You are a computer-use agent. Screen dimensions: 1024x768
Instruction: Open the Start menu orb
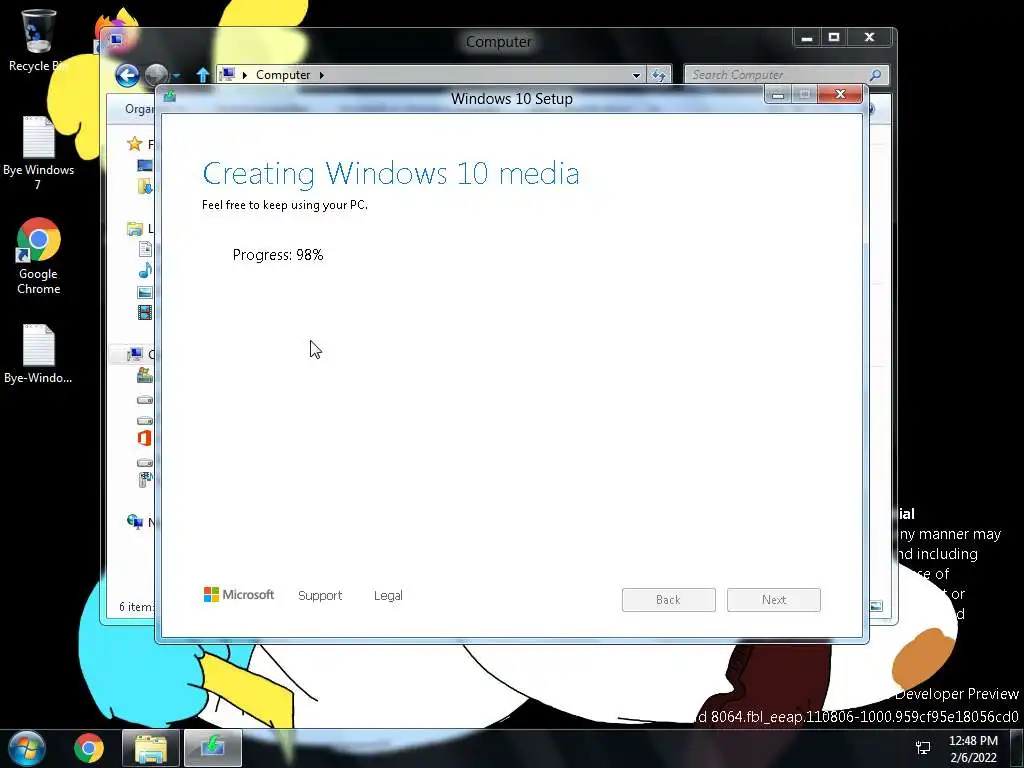point(27,748)
